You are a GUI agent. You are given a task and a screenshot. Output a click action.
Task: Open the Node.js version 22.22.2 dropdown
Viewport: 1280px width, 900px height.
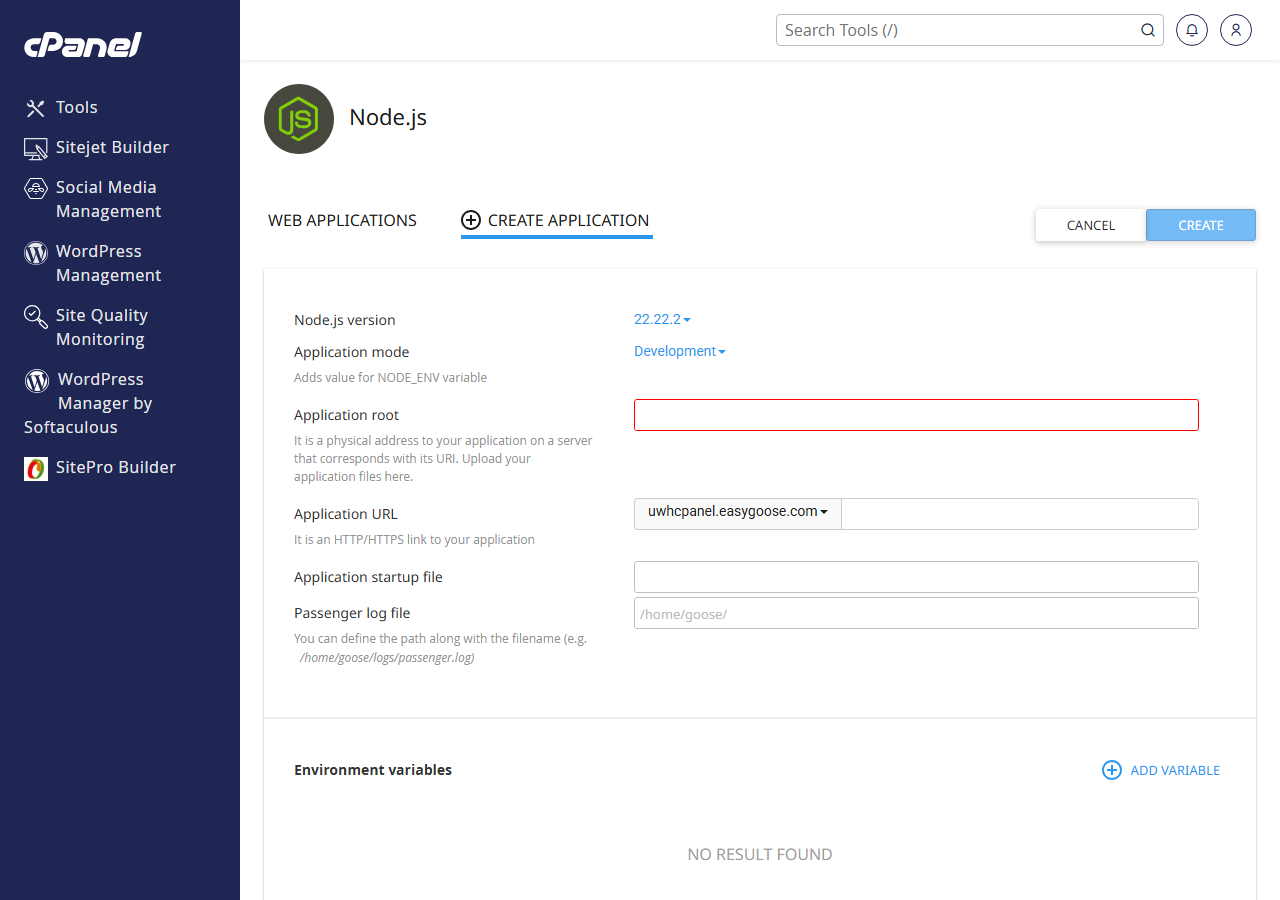(662, 319)
